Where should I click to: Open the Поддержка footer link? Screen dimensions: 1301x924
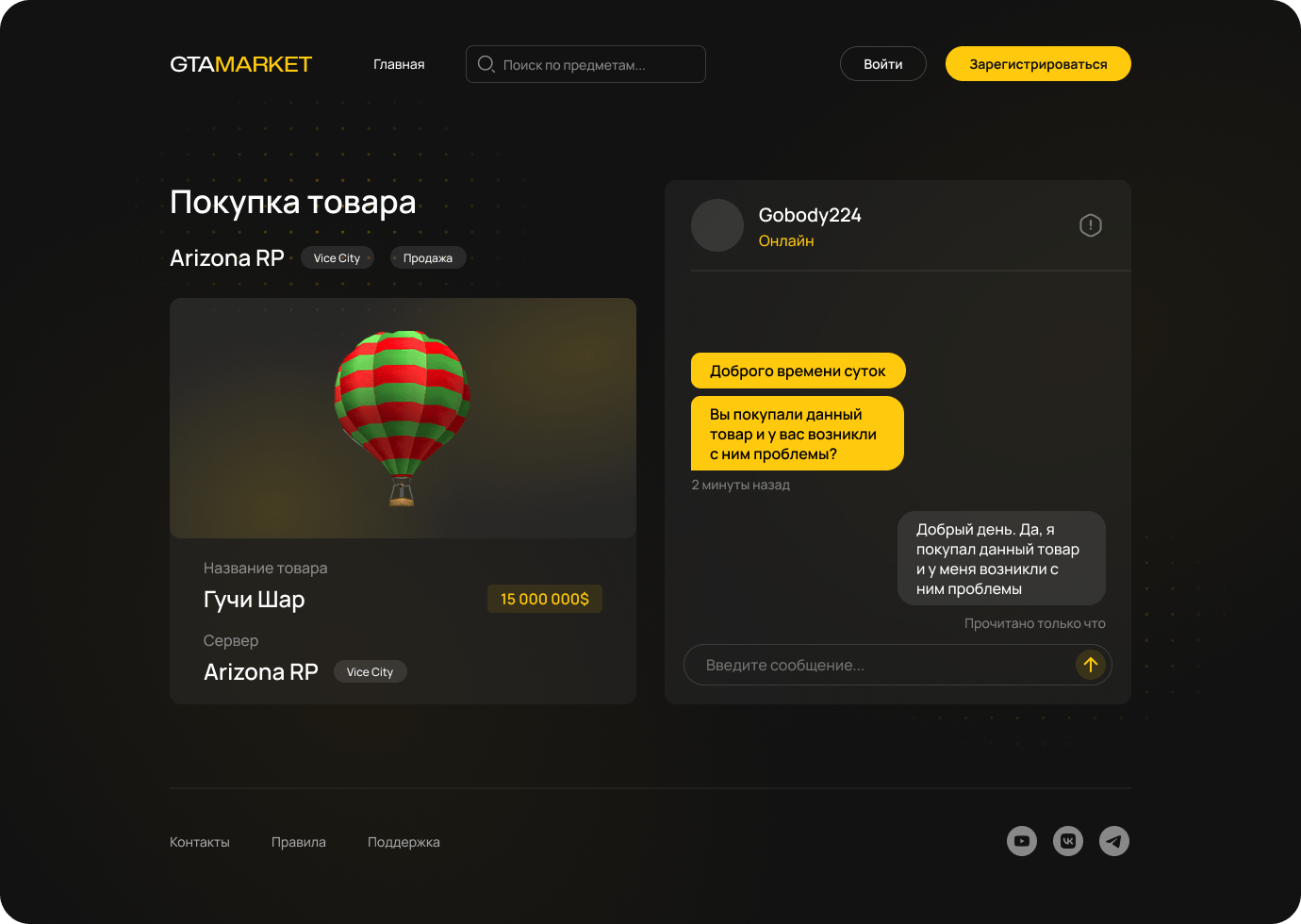[403, 842]
